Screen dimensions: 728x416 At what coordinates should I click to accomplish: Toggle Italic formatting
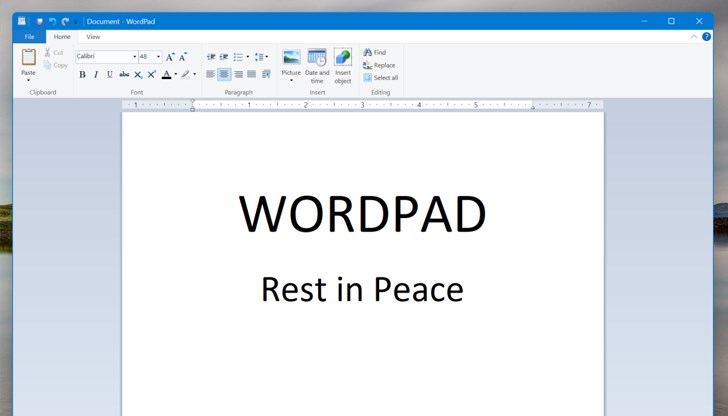tap(96, 74)
